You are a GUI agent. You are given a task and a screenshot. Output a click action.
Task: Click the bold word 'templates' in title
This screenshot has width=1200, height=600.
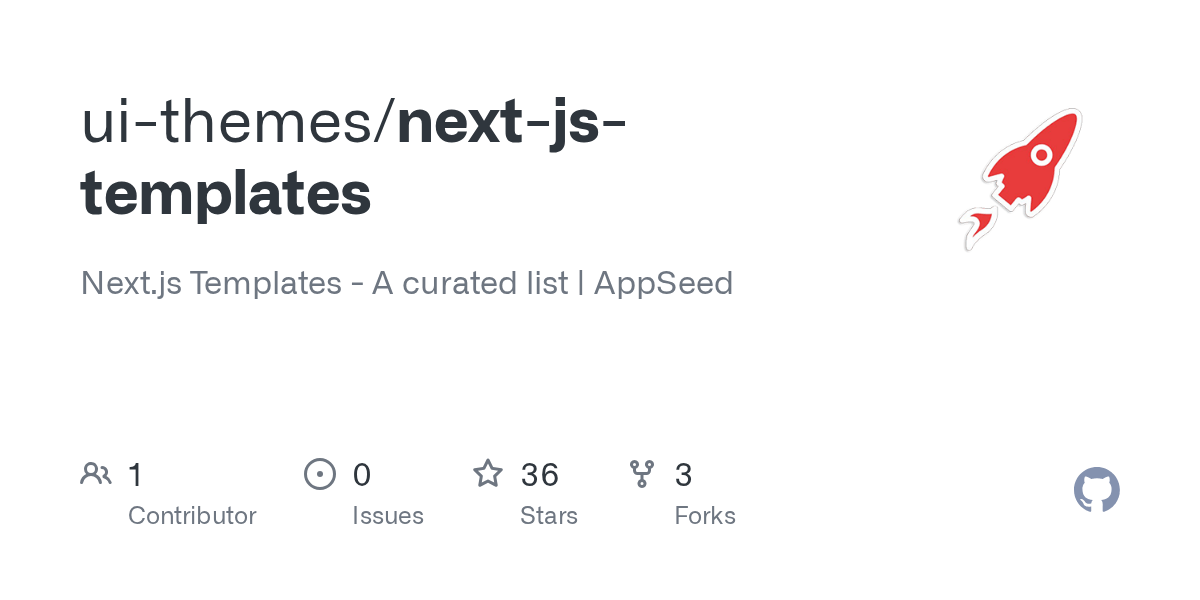pyautogui.click(x=226, y=193)
